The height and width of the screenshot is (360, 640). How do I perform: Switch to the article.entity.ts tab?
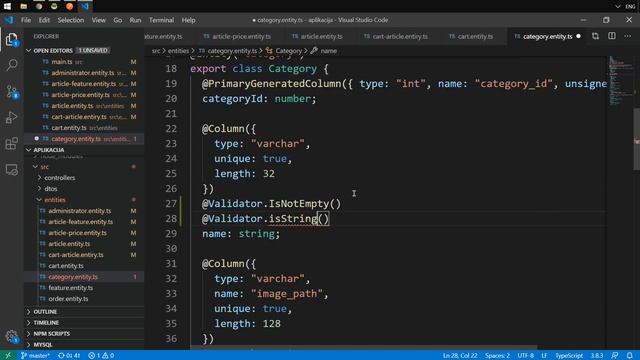pos(318,36)
